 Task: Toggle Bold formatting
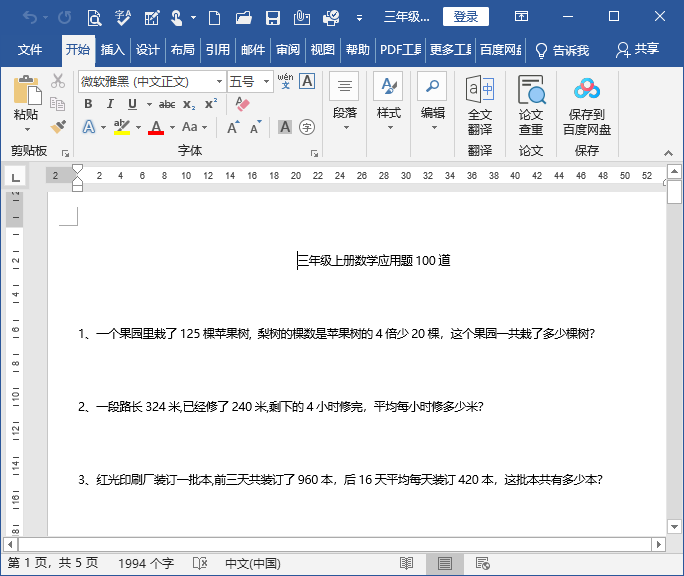pyautogui.click(x=88, y=104)
